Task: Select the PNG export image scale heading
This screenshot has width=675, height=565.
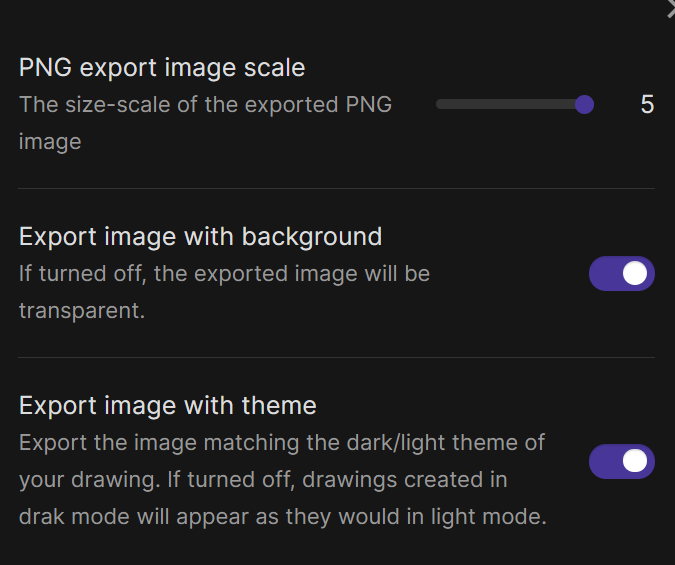Action: 162,68
